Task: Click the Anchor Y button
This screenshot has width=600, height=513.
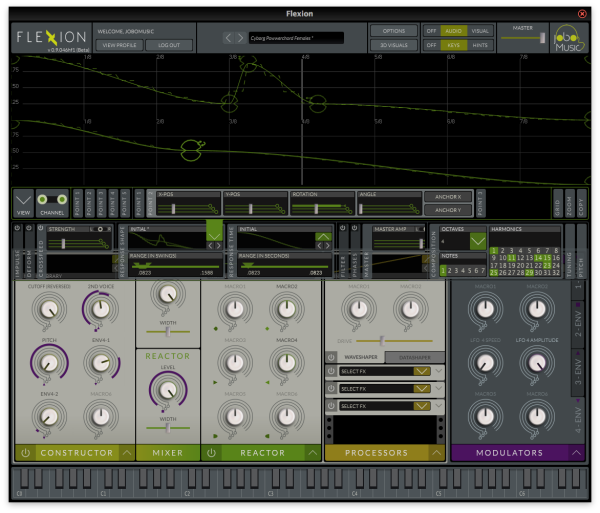Action: click(x=448, y=210)
